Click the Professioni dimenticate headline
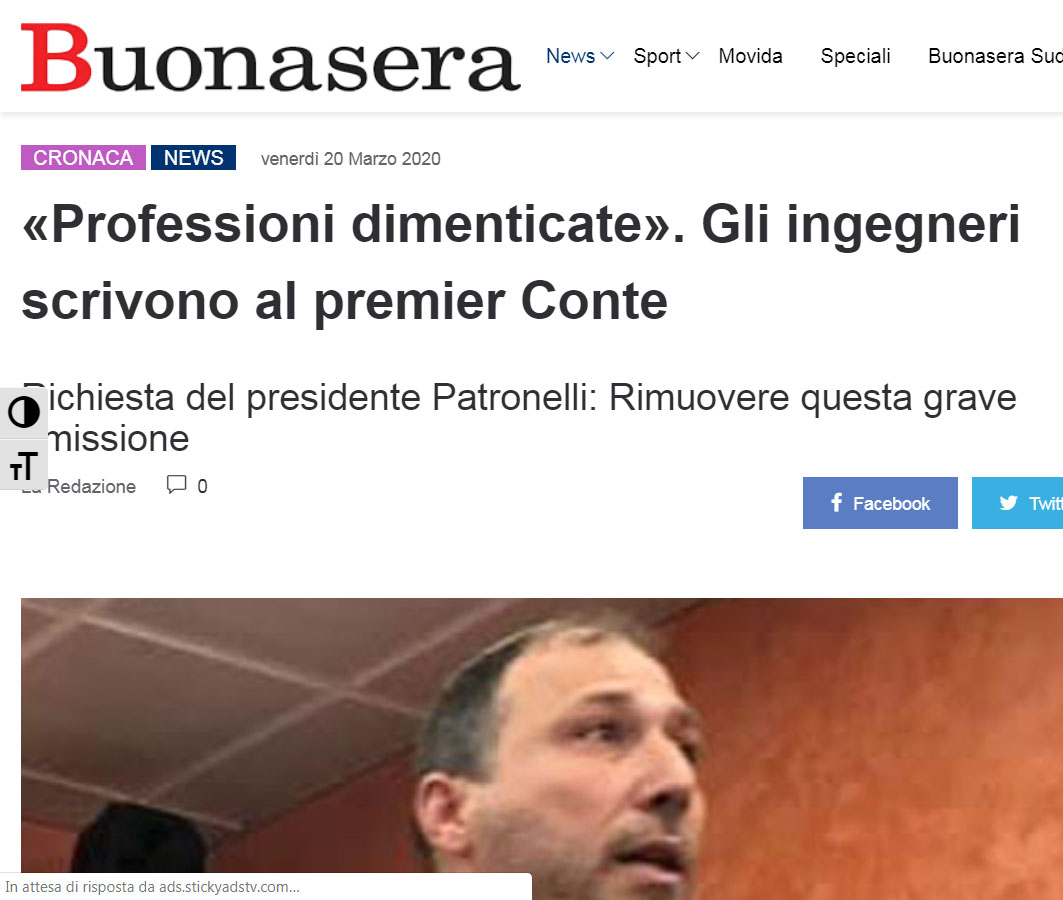 click(521, 262)
